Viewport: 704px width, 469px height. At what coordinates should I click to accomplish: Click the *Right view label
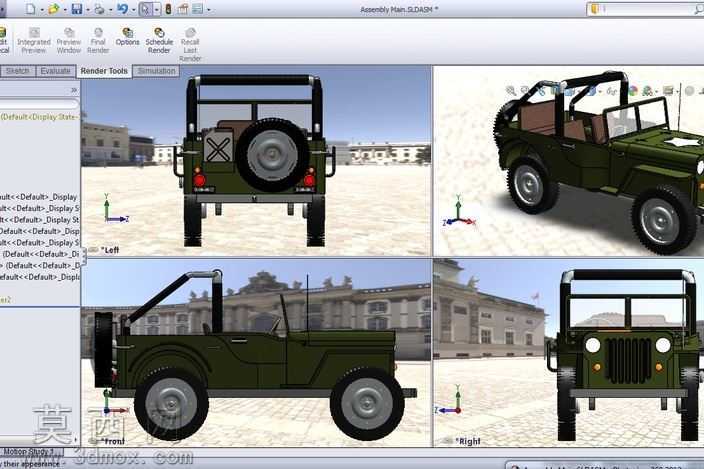(x=467, y=441)
